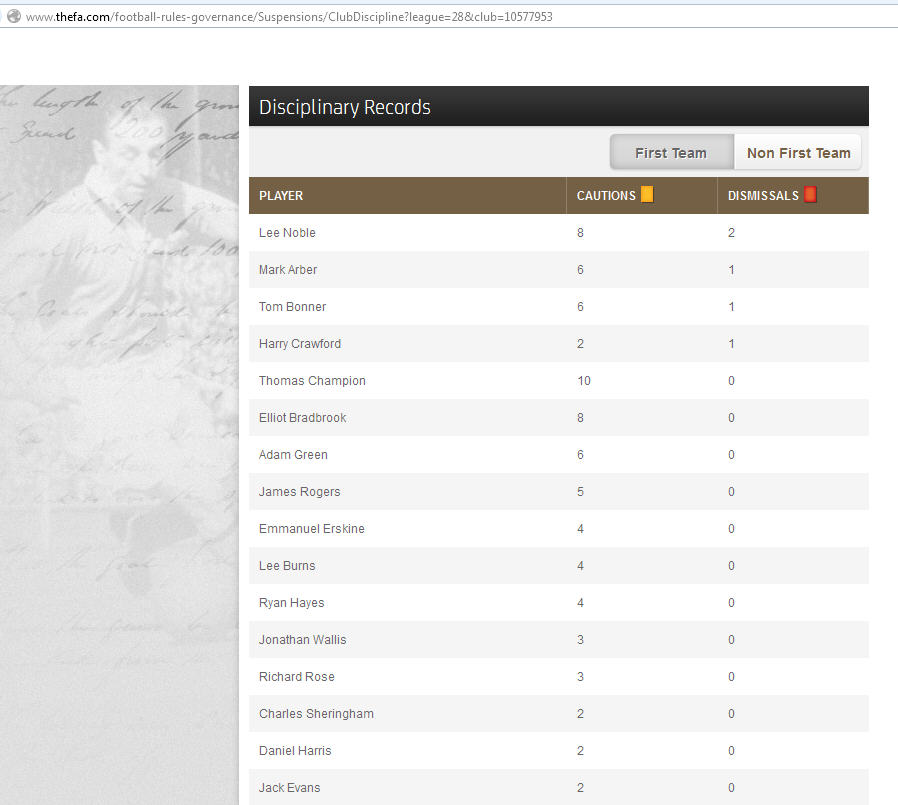Click the historic footballer background image

(119, 445)
